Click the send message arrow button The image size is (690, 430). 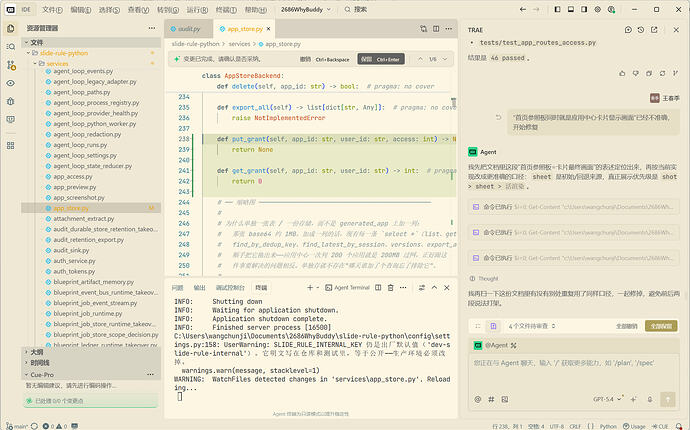pyautogui.click(x=668, y=399)
